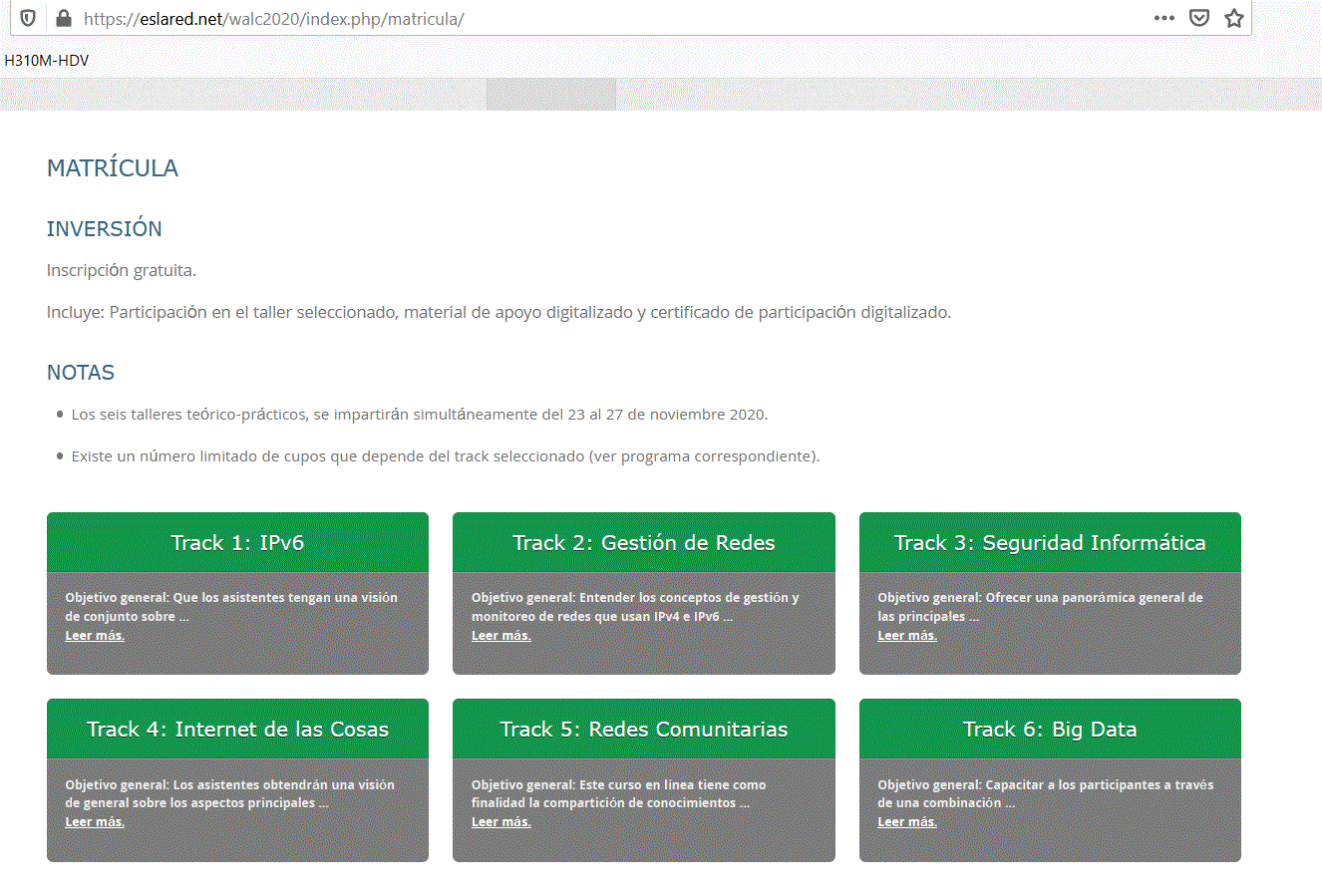The height and width of the screenshot is (896, 1322).
Task: Click 'Leer más' under Track 5 Redes Comunitarias
Action: pyautogui.click(x=501, y=822)
